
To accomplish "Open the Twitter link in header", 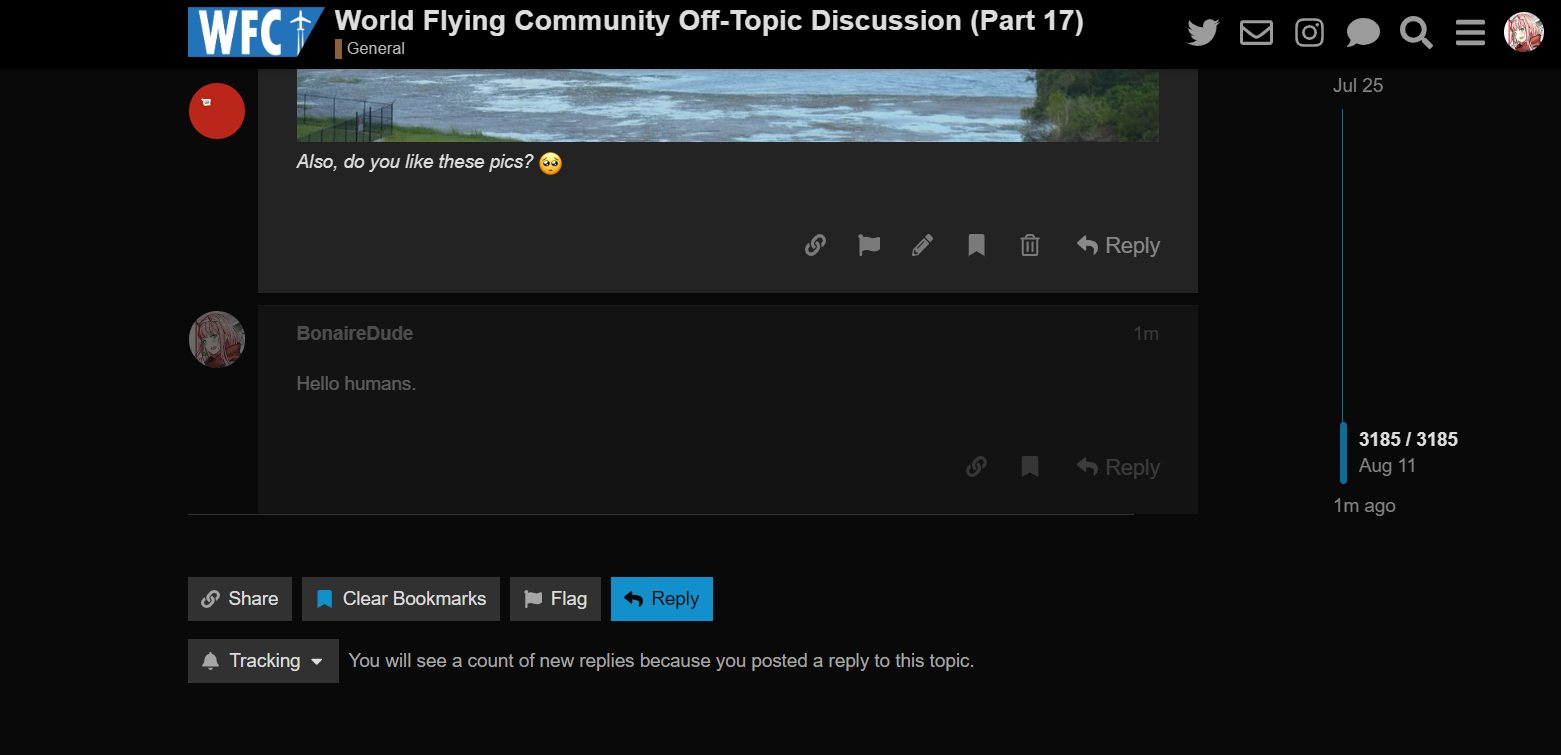I will (1203, 33).
